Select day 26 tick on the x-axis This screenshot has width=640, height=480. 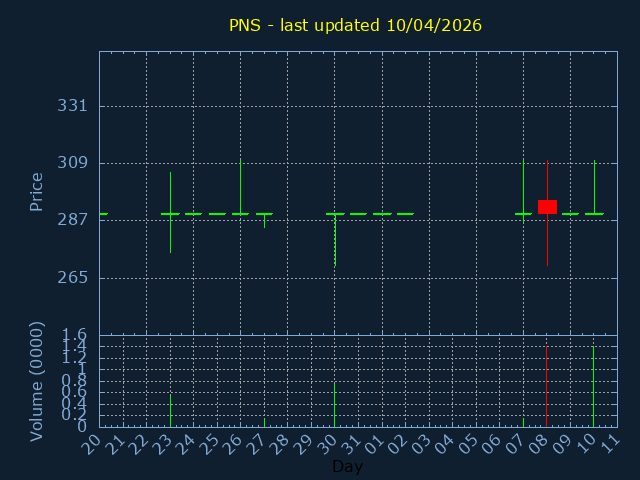(x=233, y=443)
